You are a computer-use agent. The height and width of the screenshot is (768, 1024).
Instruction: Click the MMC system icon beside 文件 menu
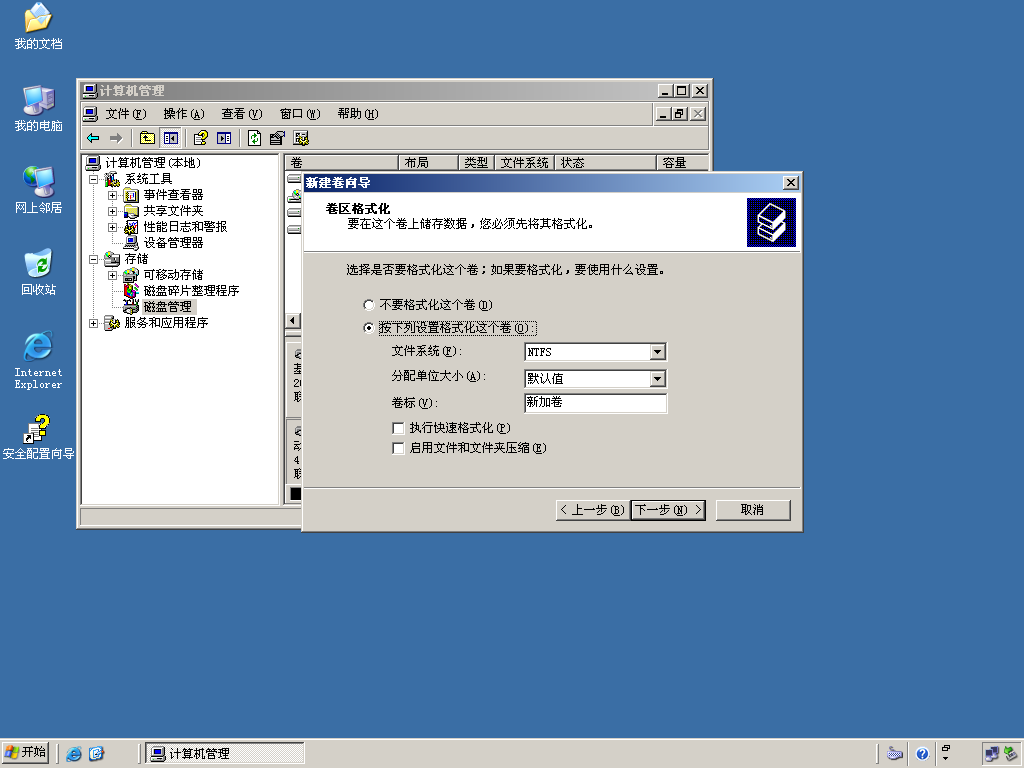(90, 114)
